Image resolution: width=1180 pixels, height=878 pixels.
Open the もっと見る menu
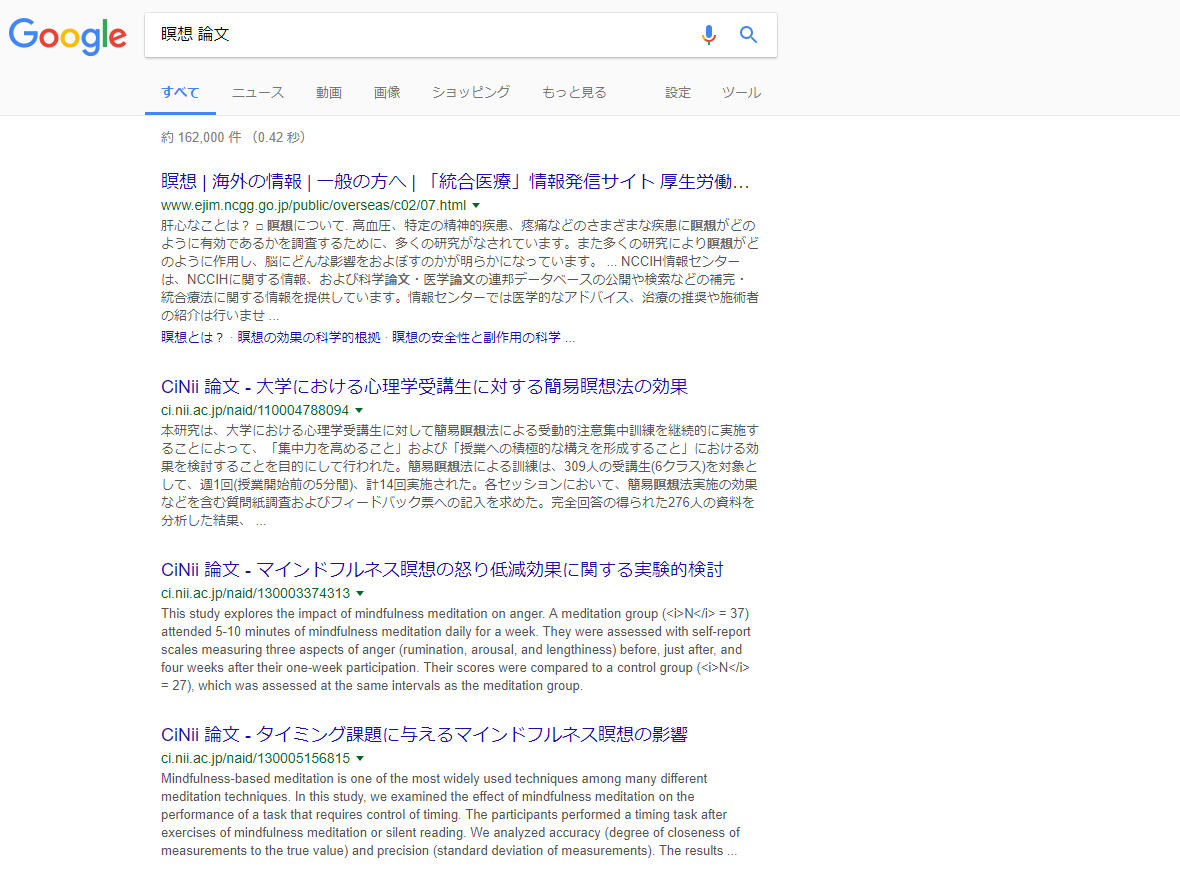574,93
